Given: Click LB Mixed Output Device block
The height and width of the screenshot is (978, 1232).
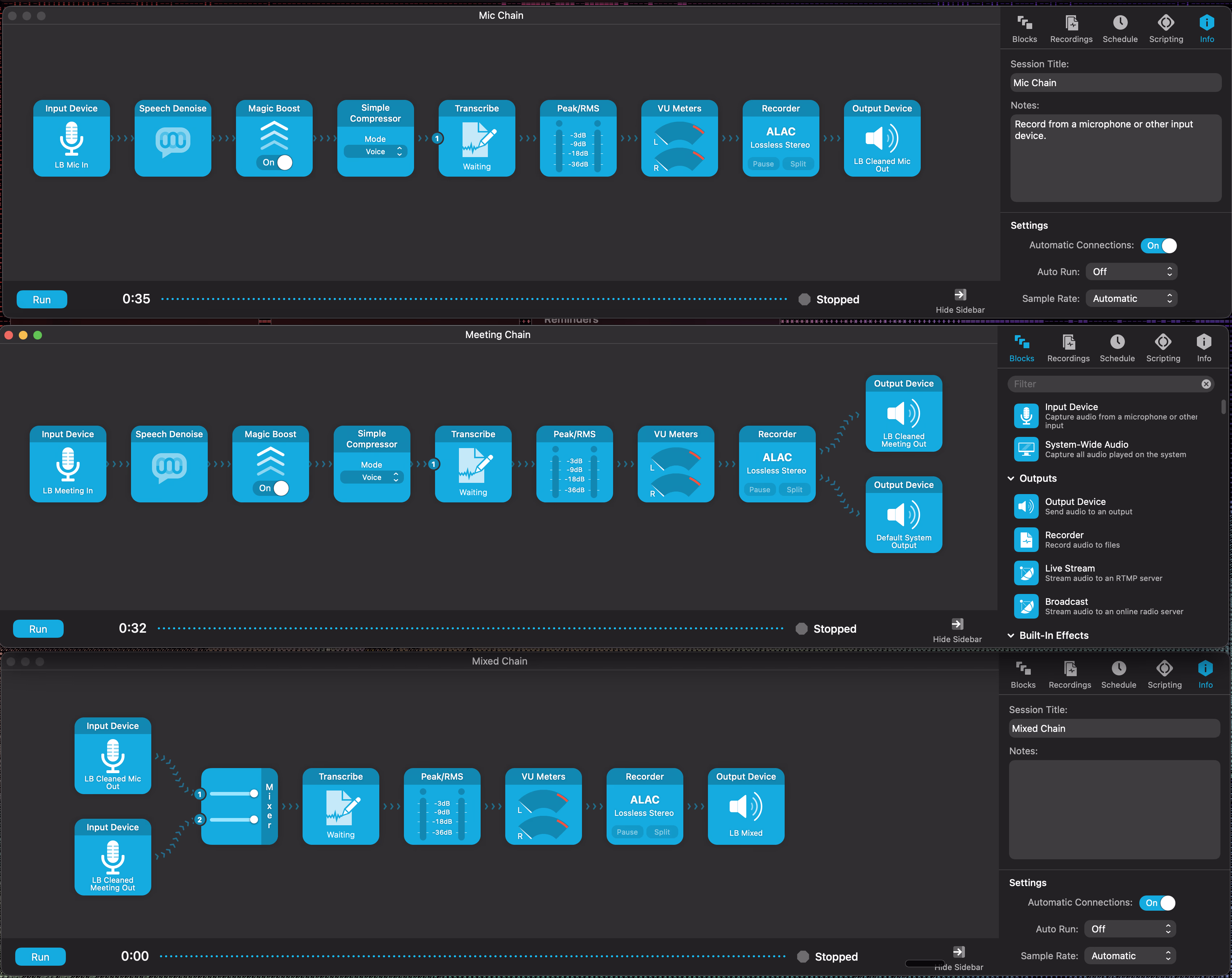Looking at the screenshot, I should (x=746, y=806).
